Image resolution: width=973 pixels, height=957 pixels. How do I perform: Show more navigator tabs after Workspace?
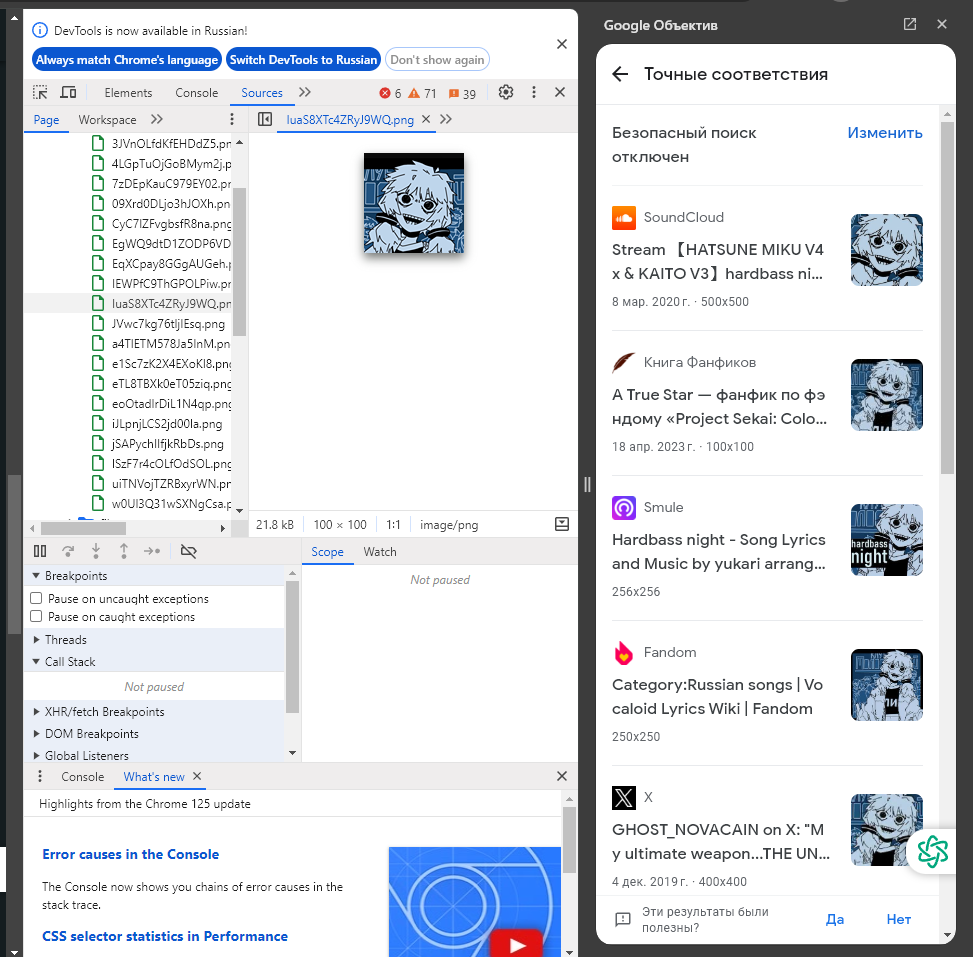point(156,119)
